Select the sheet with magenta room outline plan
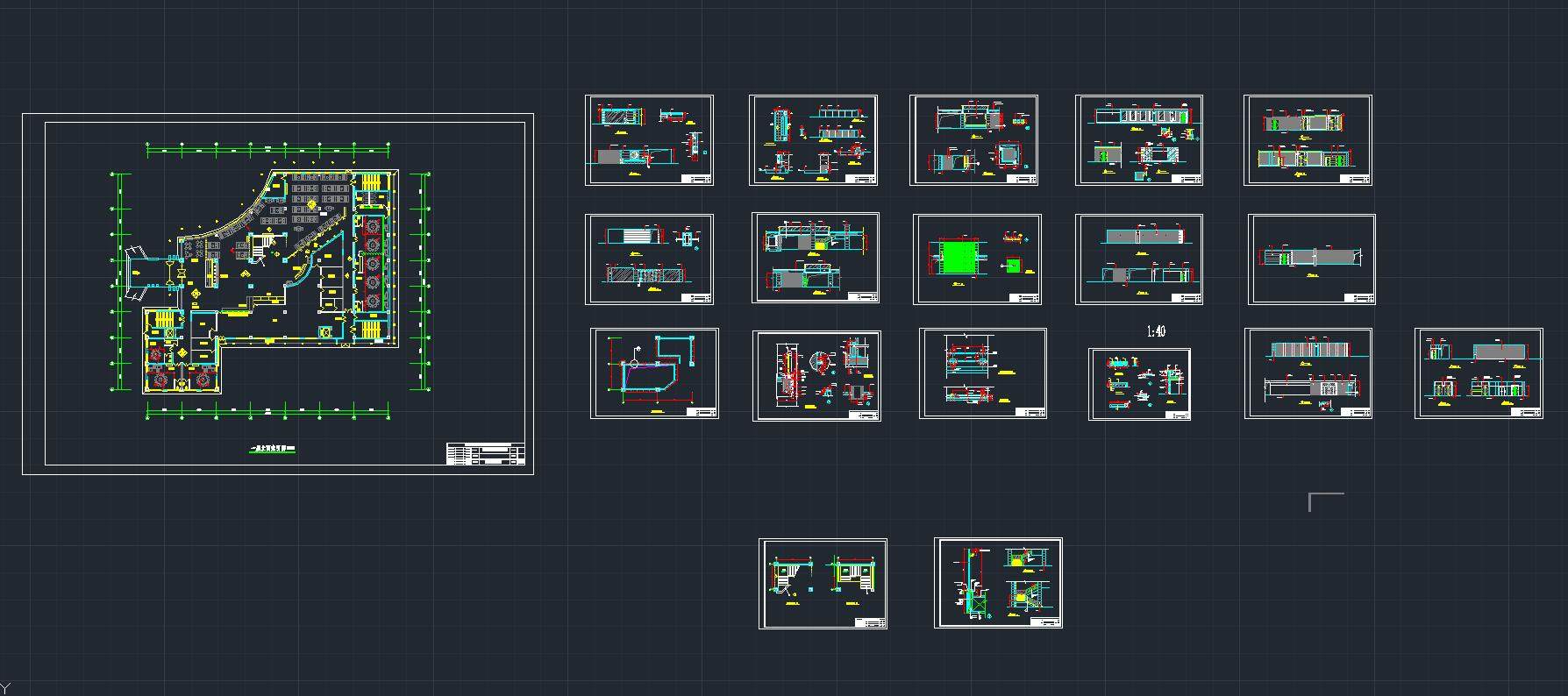 (x=654, y=373)
